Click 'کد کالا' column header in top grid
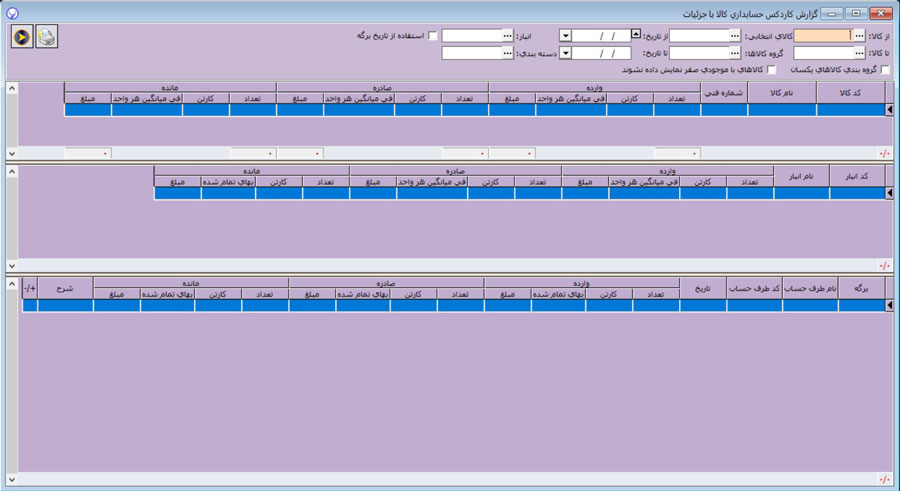 pyautogui.click(x=850, y=93)
